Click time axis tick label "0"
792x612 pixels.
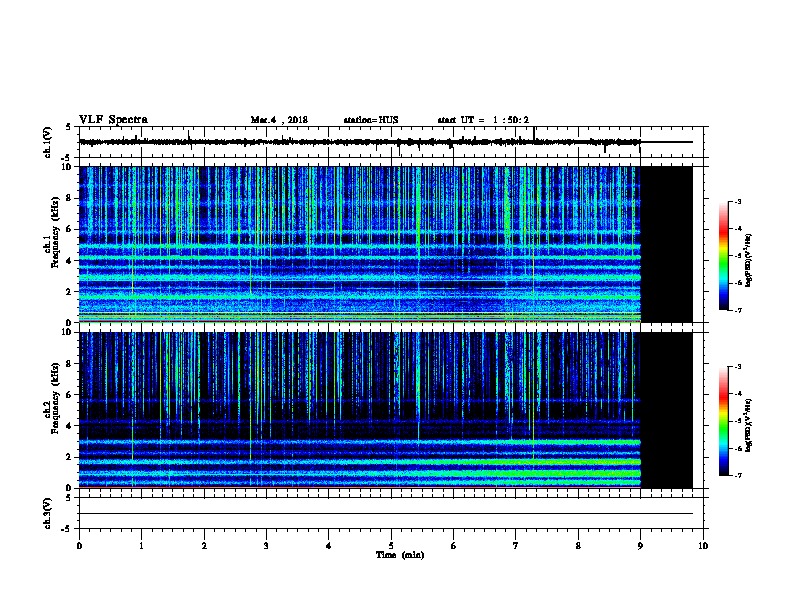click(x=79, y=546)
